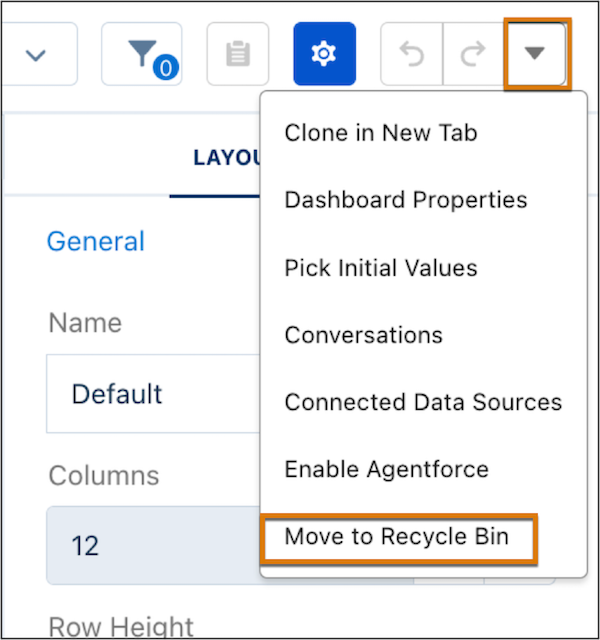Select Connected Data Sources
Screen dimensions: 600x640
click(x=423, y=402)
